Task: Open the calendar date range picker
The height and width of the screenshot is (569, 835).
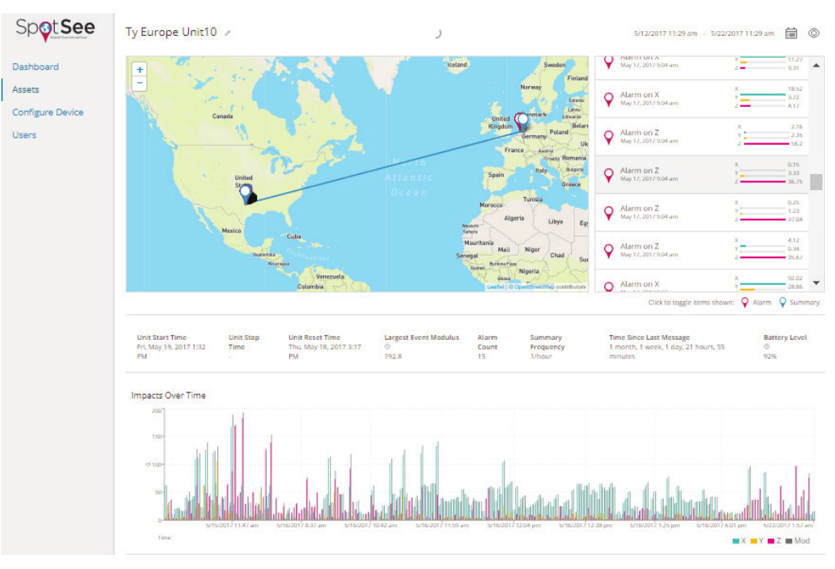Action: click(x=791, y=33)
